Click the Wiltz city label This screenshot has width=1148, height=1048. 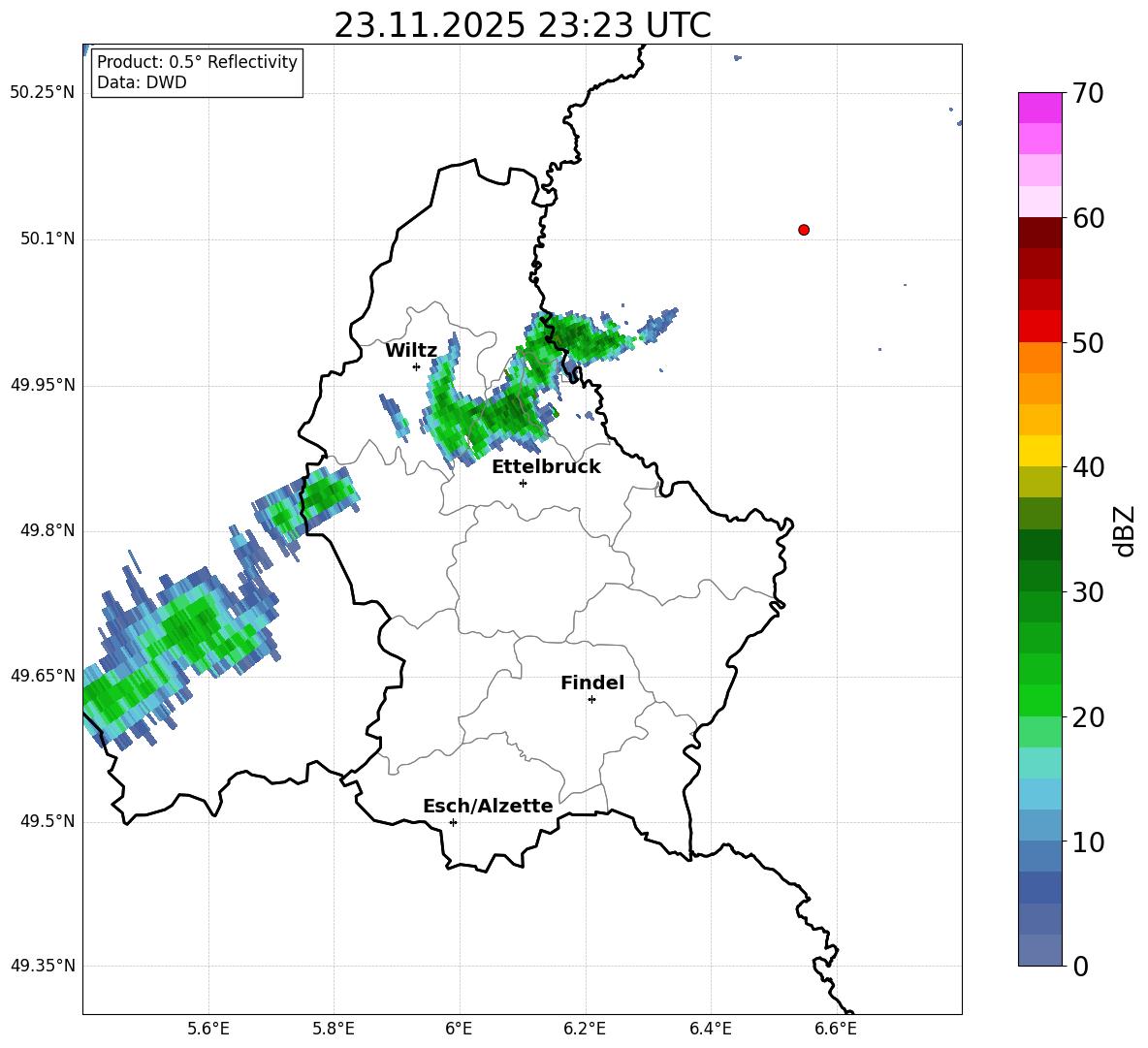pos(411,351)
